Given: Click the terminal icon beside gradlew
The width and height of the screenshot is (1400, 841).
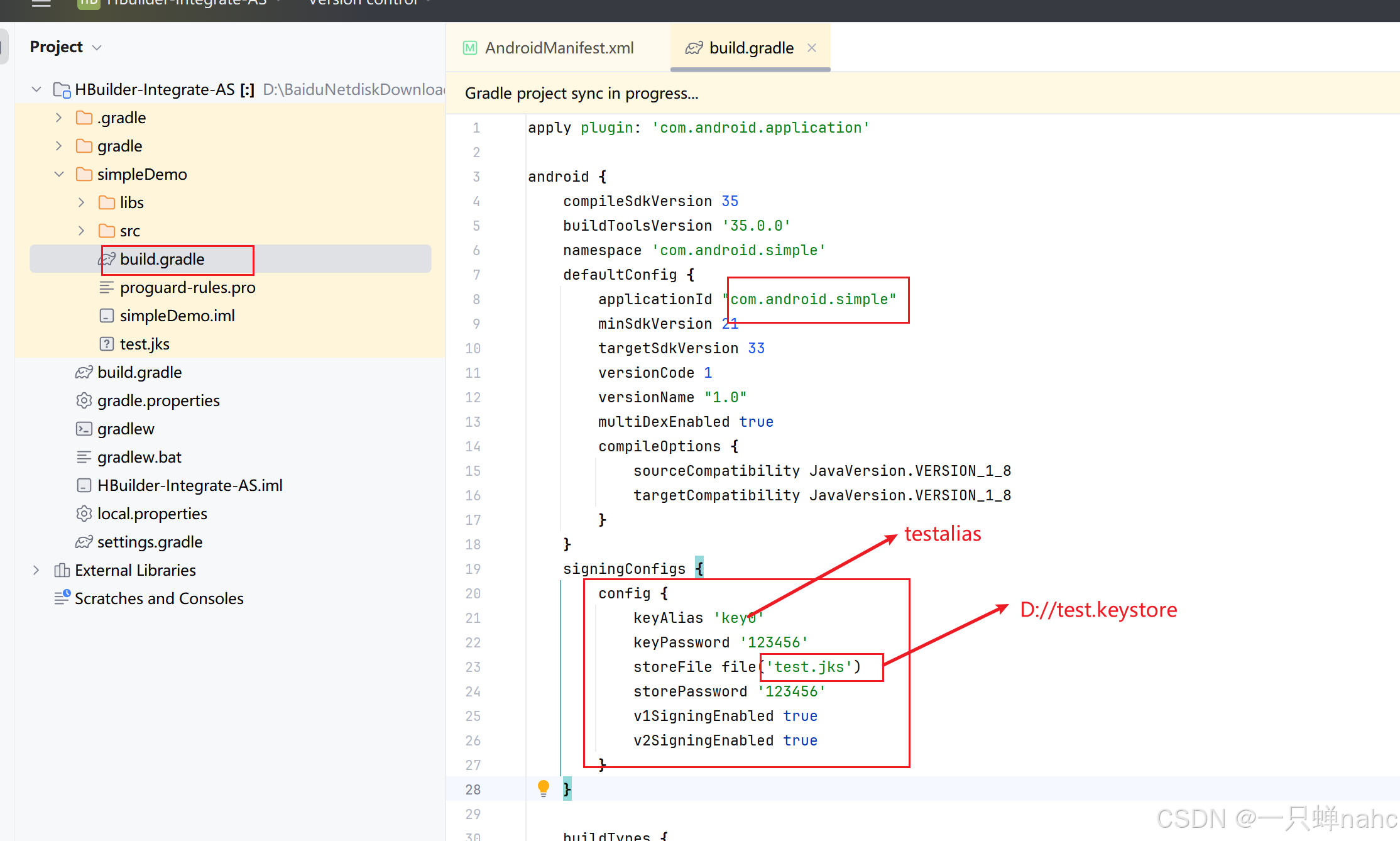Looking at the screenshot, I should click(x=84, y=429).
